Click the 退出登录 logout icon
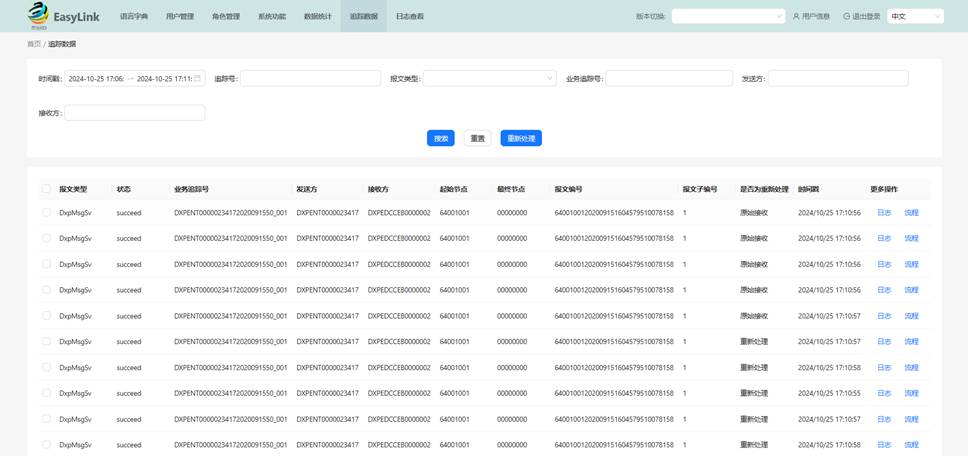 click(x=847, y=17)
